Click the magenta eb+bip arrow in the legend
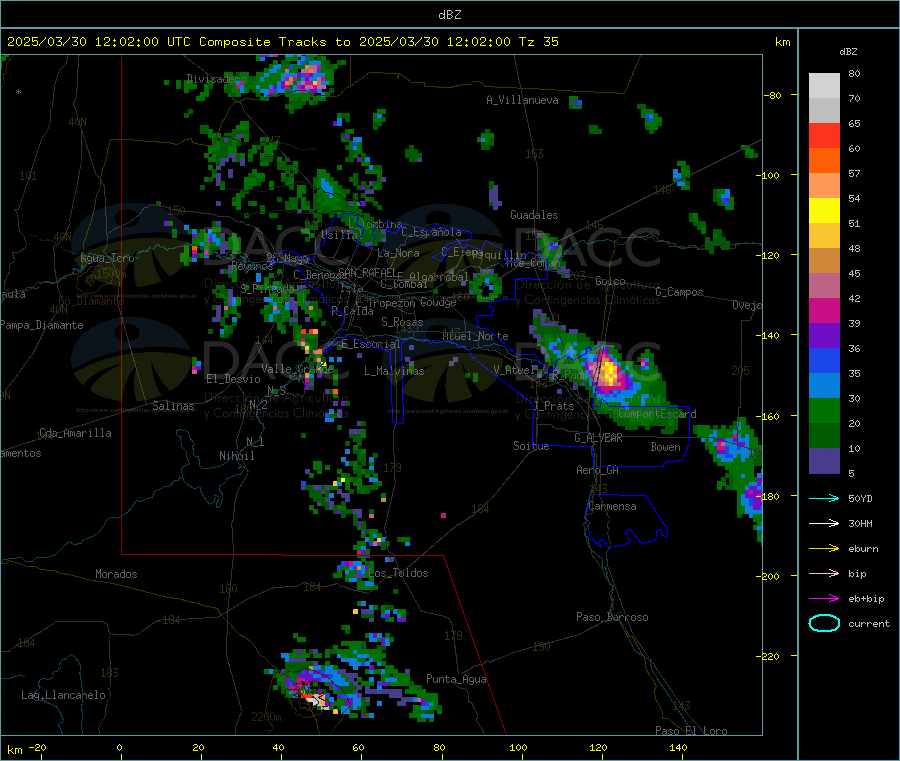Viewport: 900px width, 761px height. [824, 599]
